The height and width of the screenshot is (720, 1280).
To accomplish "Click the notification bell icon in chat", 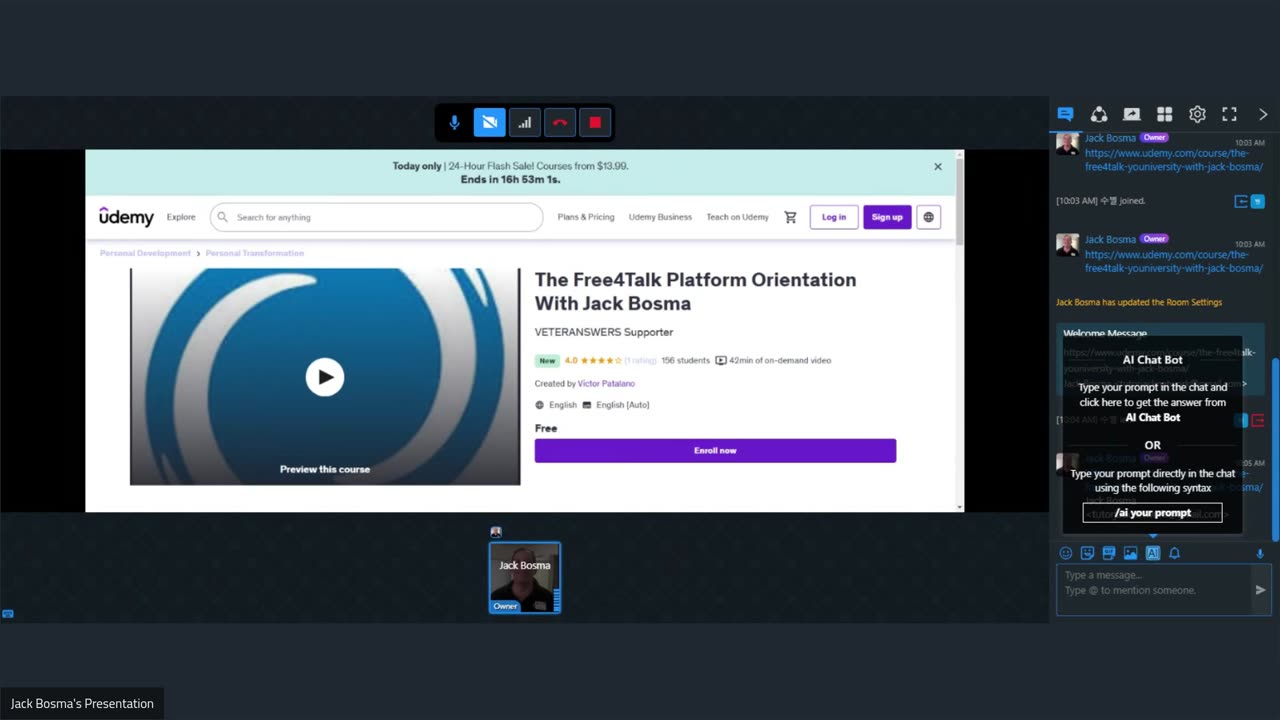I will click(x=1174, y=553).
